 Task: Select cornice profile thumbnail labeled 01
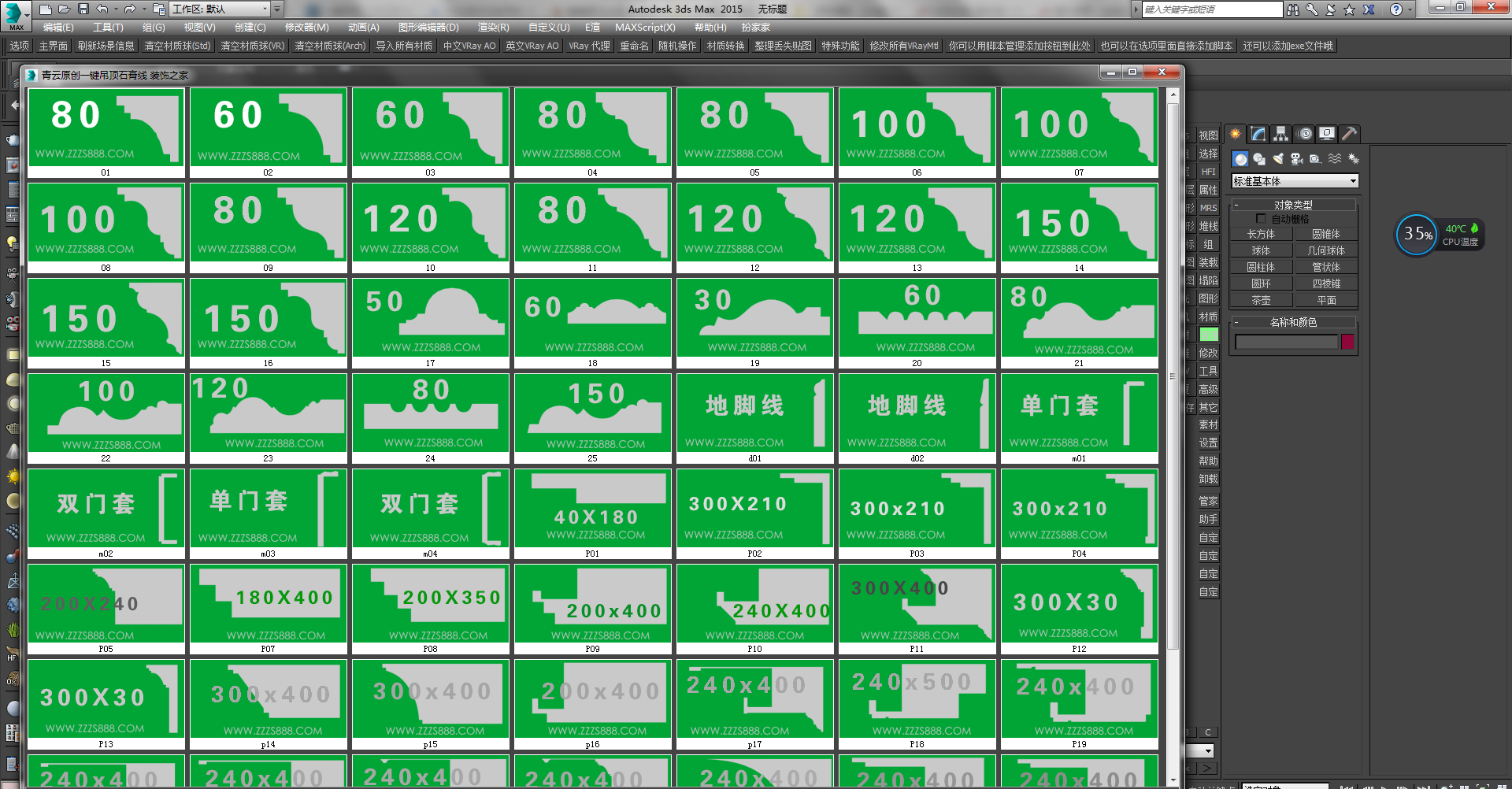(106, 132)
